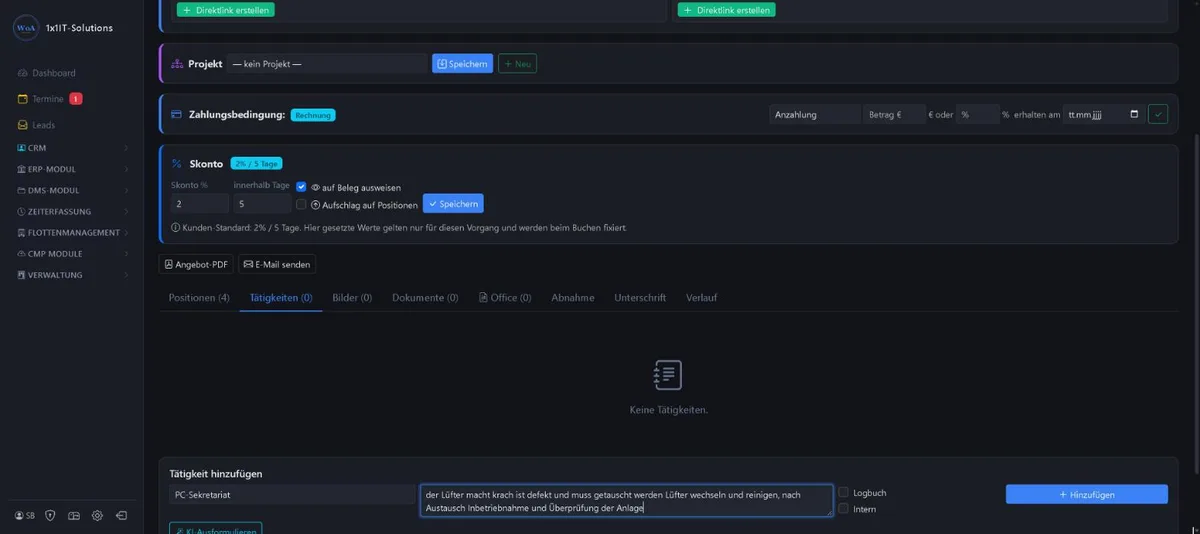Click the percent input field for Anzahlung
This screenshot has height=534, width=1200.
pos(978,114)
